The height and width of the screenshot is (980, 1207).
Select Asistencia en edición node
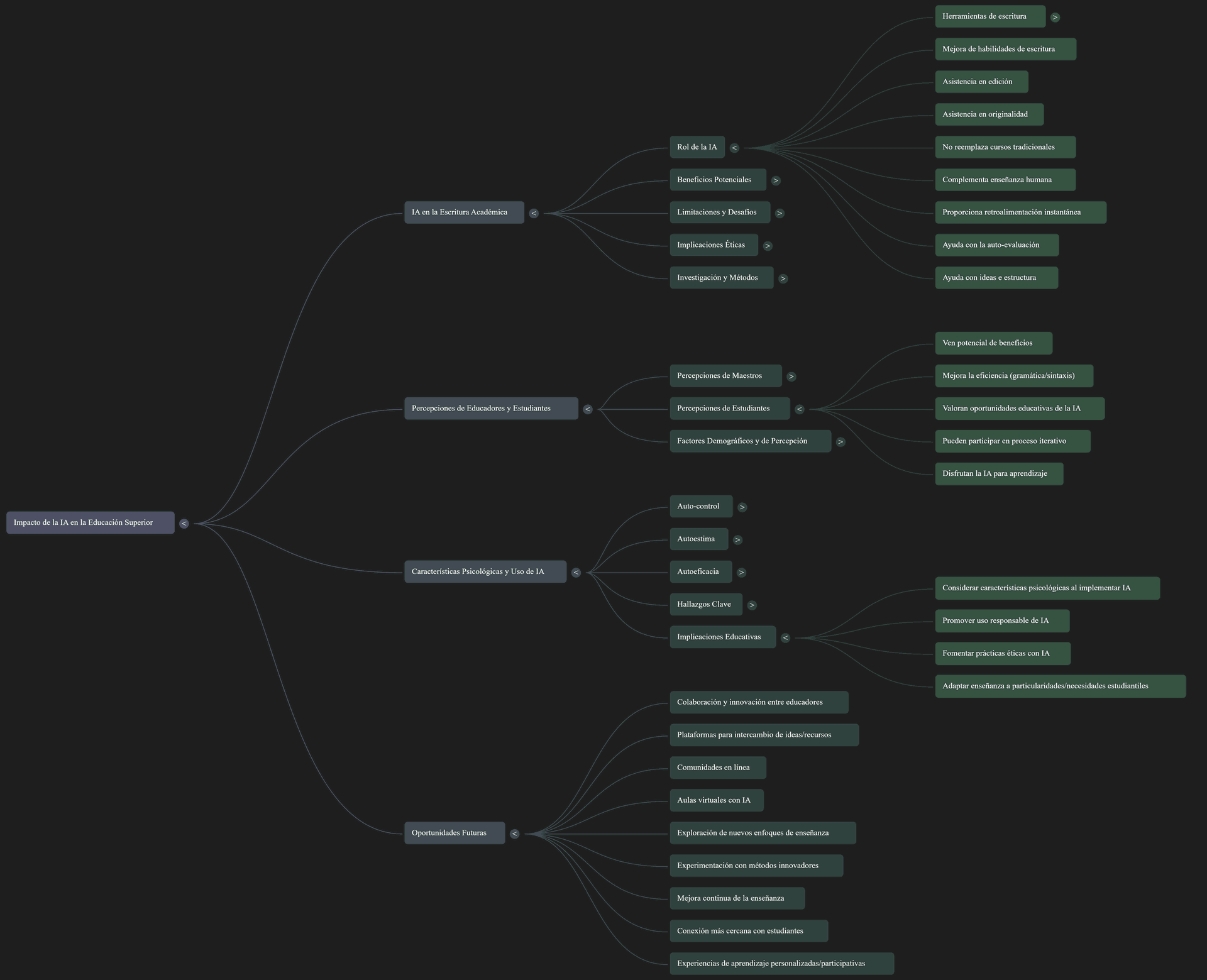(982, 82)
